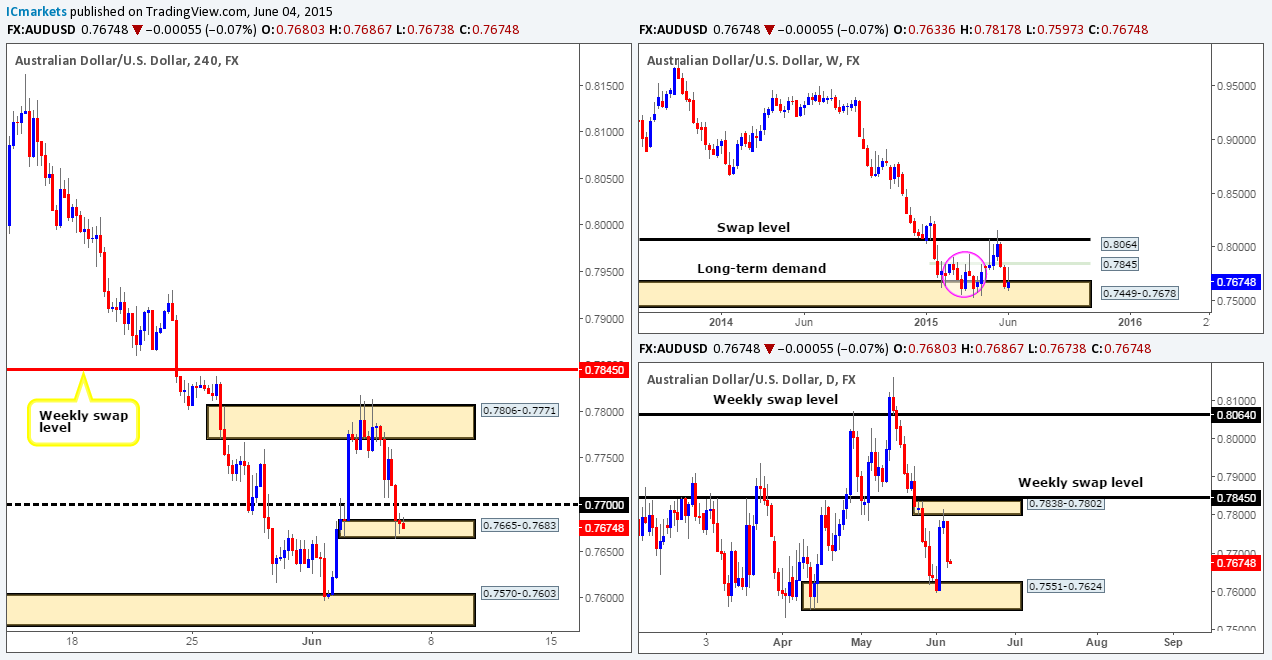Viewport: 1272px width, 660px height.
Task: Click the '0.7551-0.7624' demand zone label
Action: (x=1067, y=586)
